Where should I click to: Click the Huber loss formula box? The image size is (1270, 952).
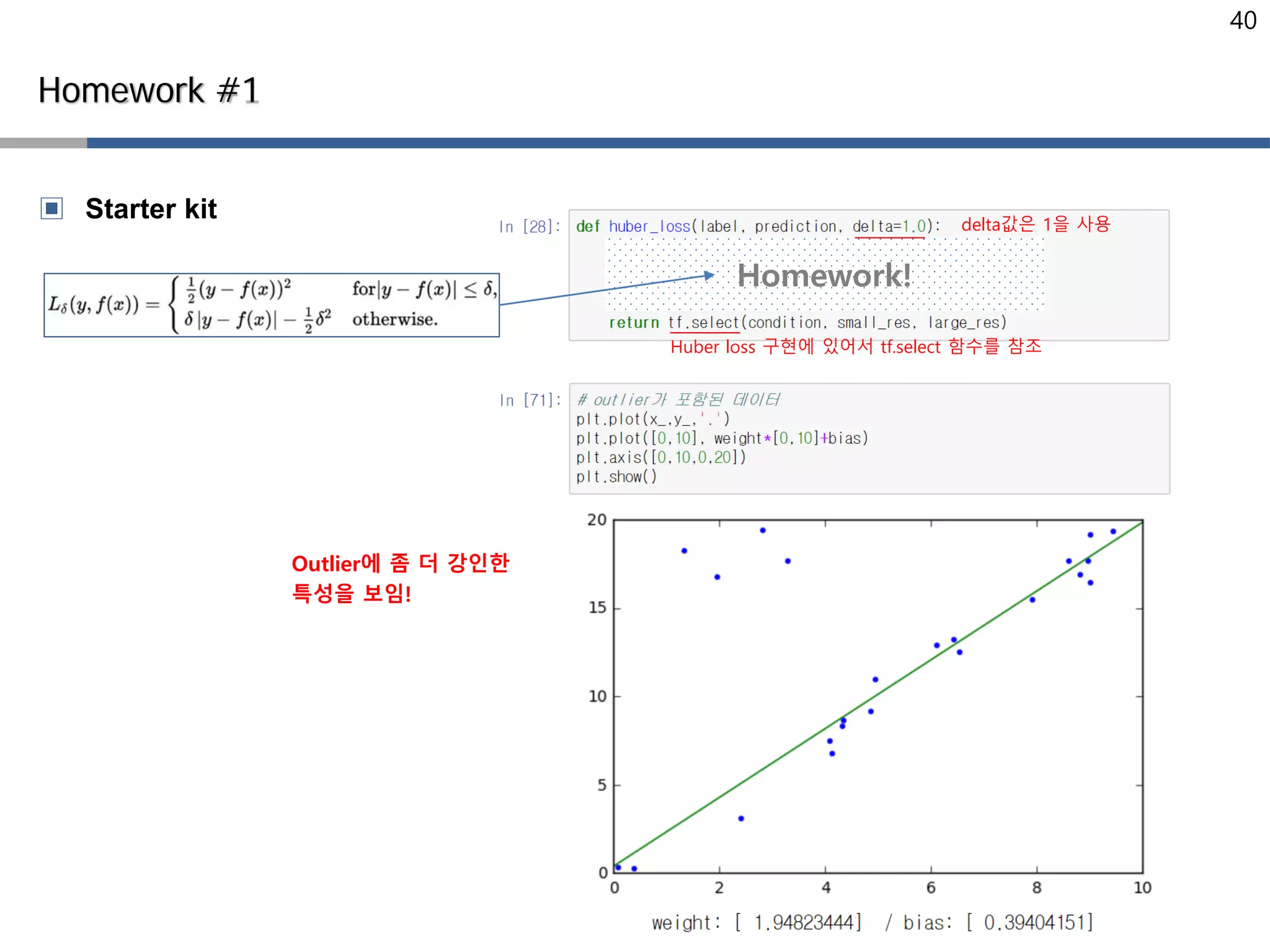click(x=272, y=305)
